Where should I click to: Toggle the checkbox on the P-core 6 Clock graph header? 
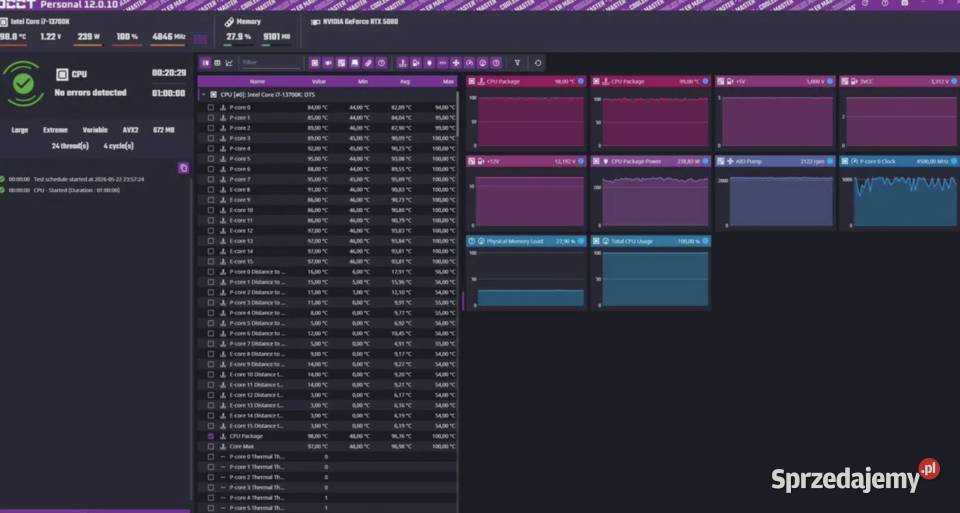click(845, 162)
